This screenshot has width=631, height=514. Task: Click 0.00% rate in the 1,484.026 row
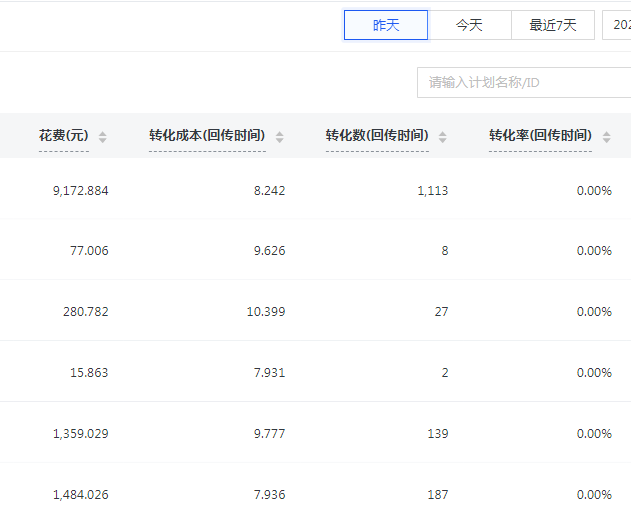tap(594, 494)
